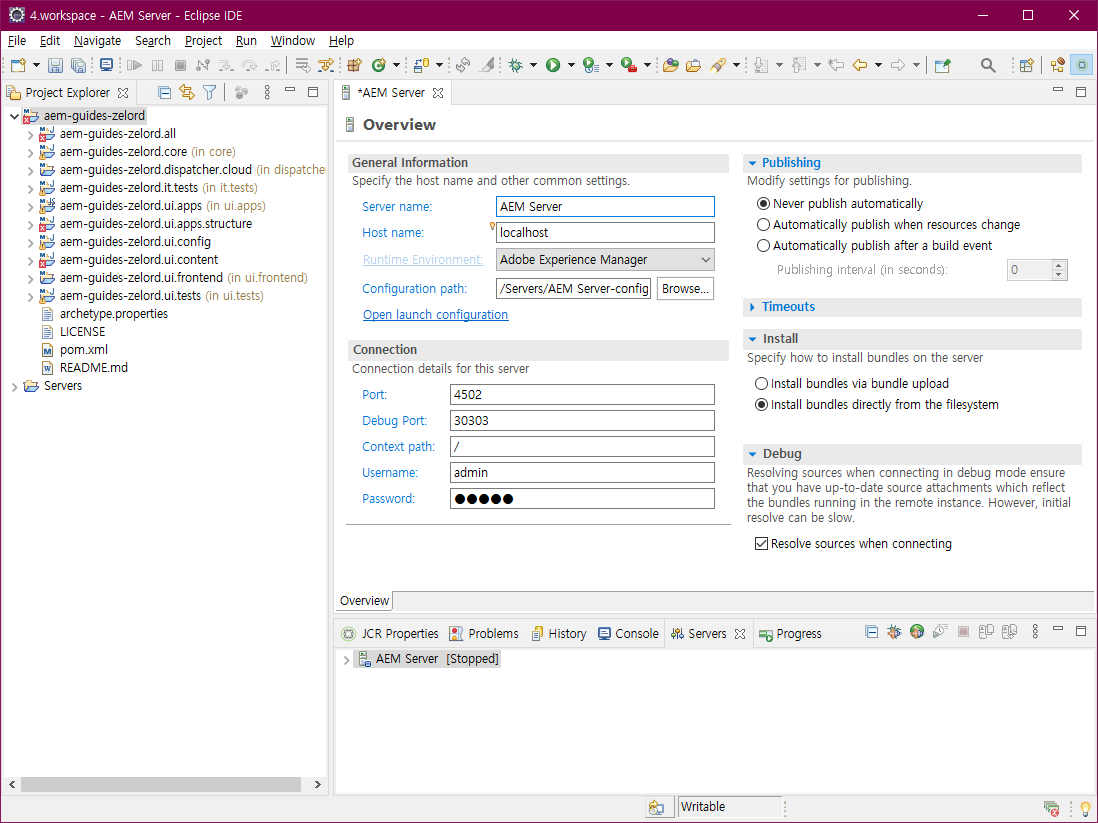Switch to the Java perspective icon
The height and width of the screenshot is (823, 1098).
(x=1057, y=65)
